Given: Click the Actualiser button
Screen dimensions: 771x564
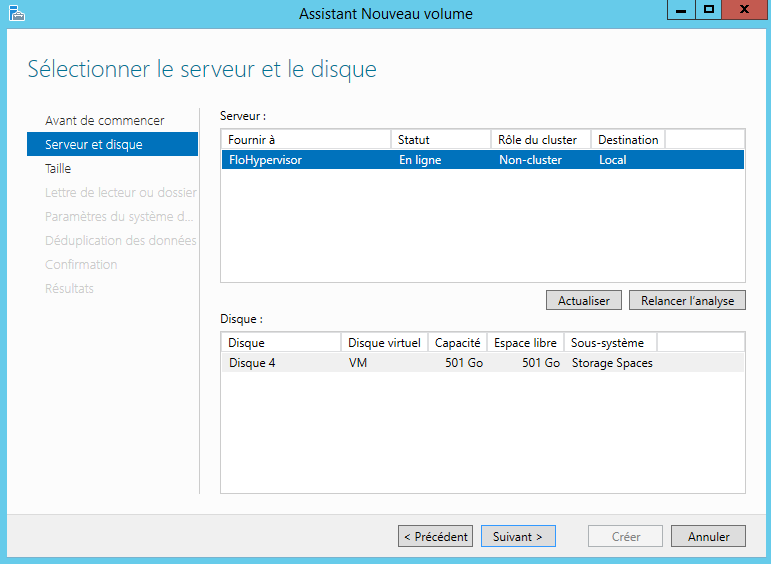Looking at the screenshot, I should pyautogui.click(x=584, y=301).
